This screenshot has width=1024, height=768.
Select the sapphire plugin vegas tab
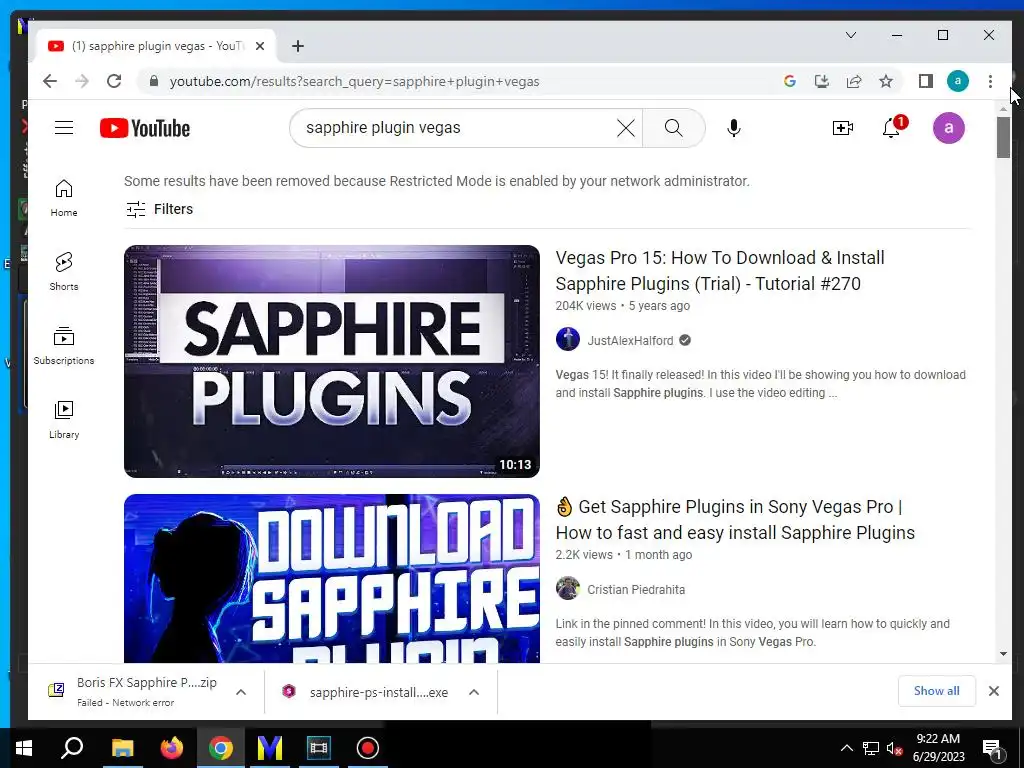157,46
